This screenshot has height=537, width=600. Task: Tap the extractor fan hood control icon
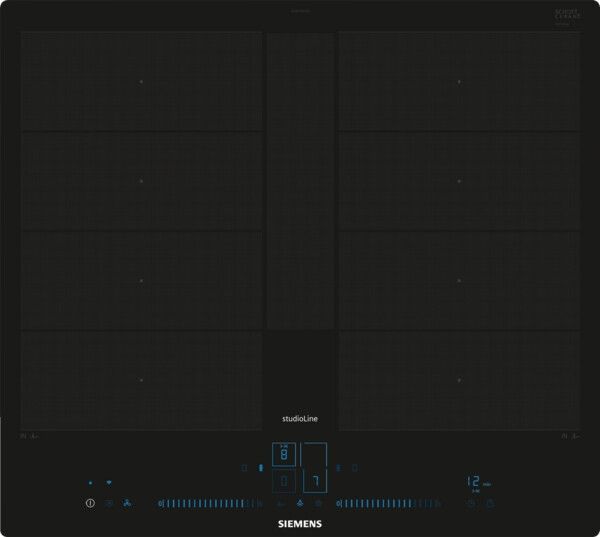point(127,503)
